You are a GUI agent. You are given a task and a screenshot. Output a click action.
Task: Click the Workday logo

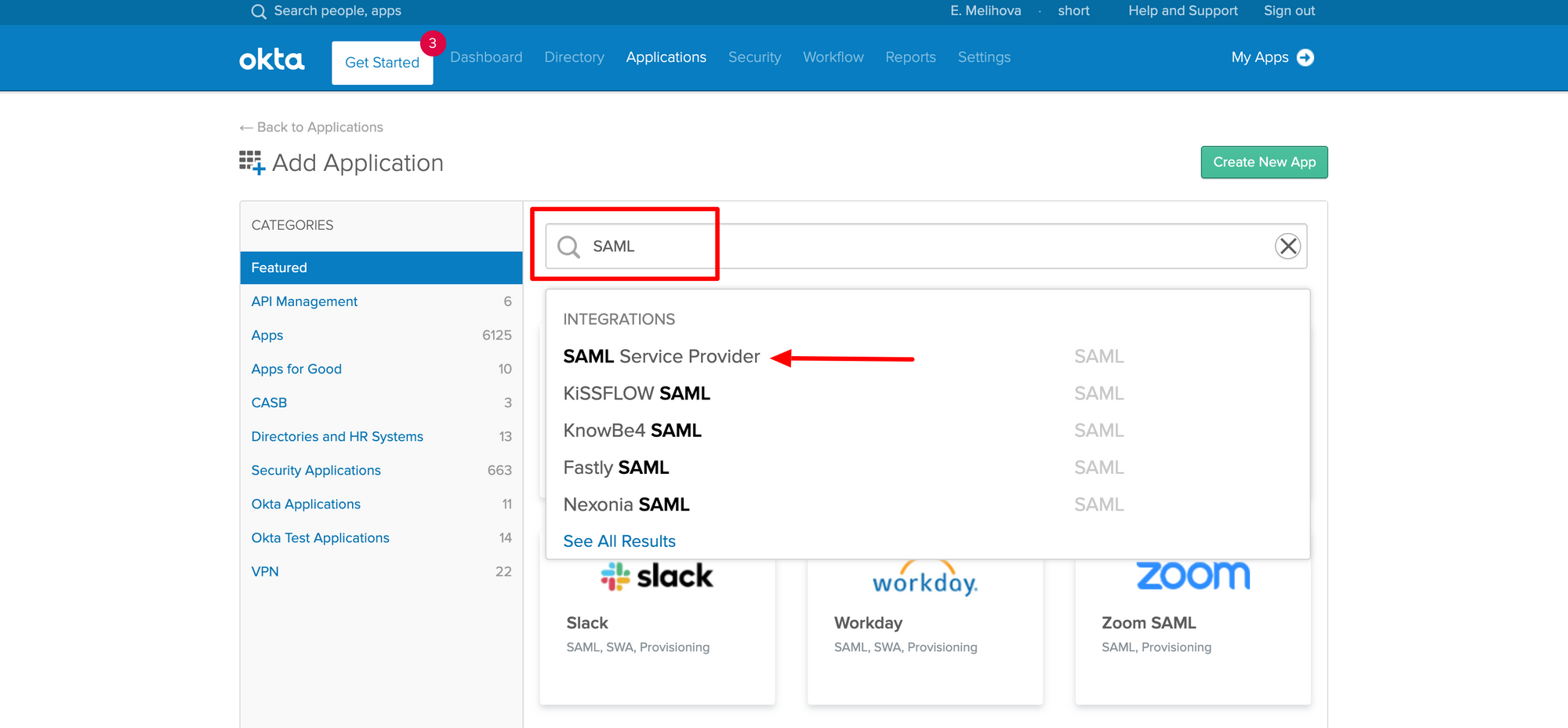pyautogui.click(x=925, y=579)
